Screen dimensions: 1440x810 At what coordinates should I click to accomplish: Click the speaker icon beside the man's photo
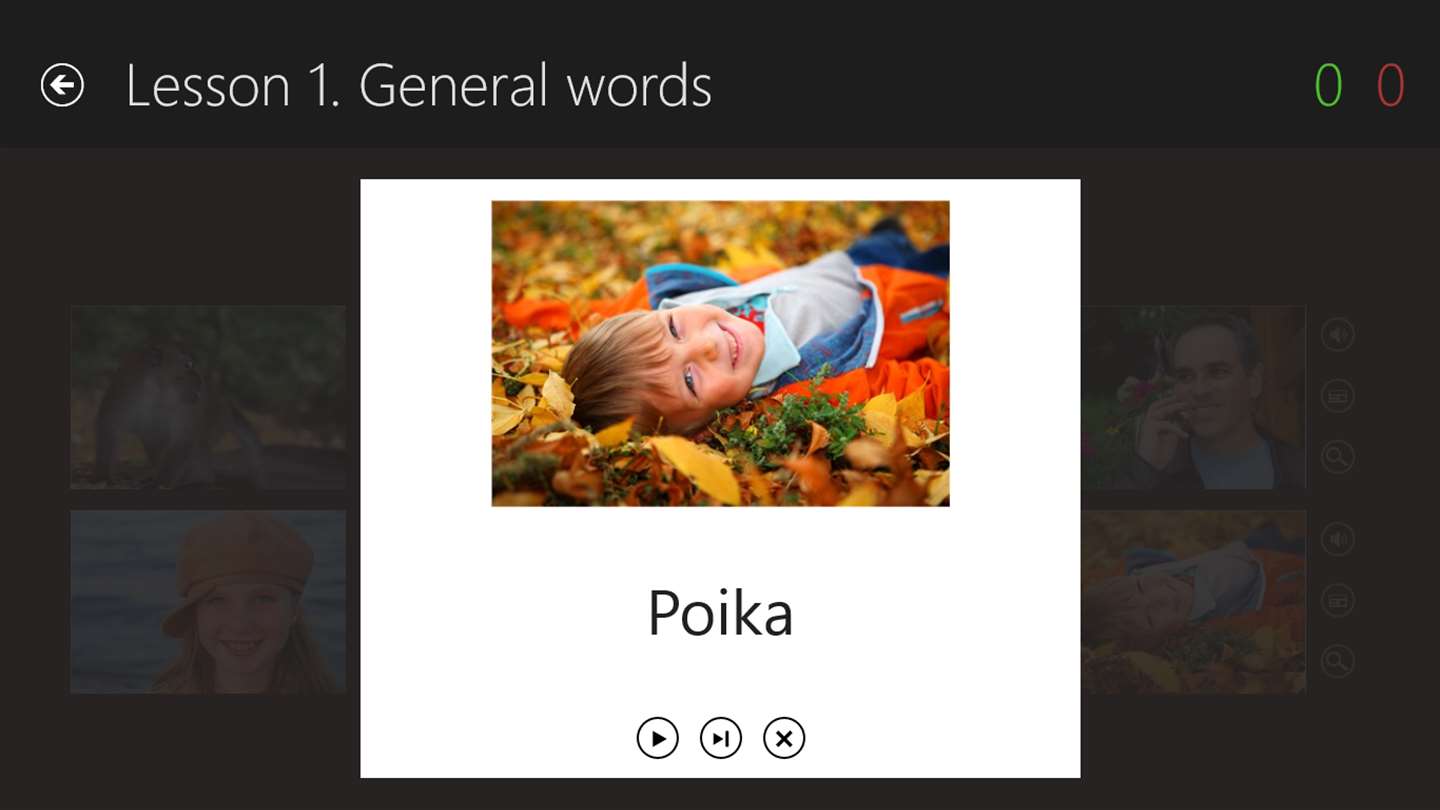coord(1337,335)
